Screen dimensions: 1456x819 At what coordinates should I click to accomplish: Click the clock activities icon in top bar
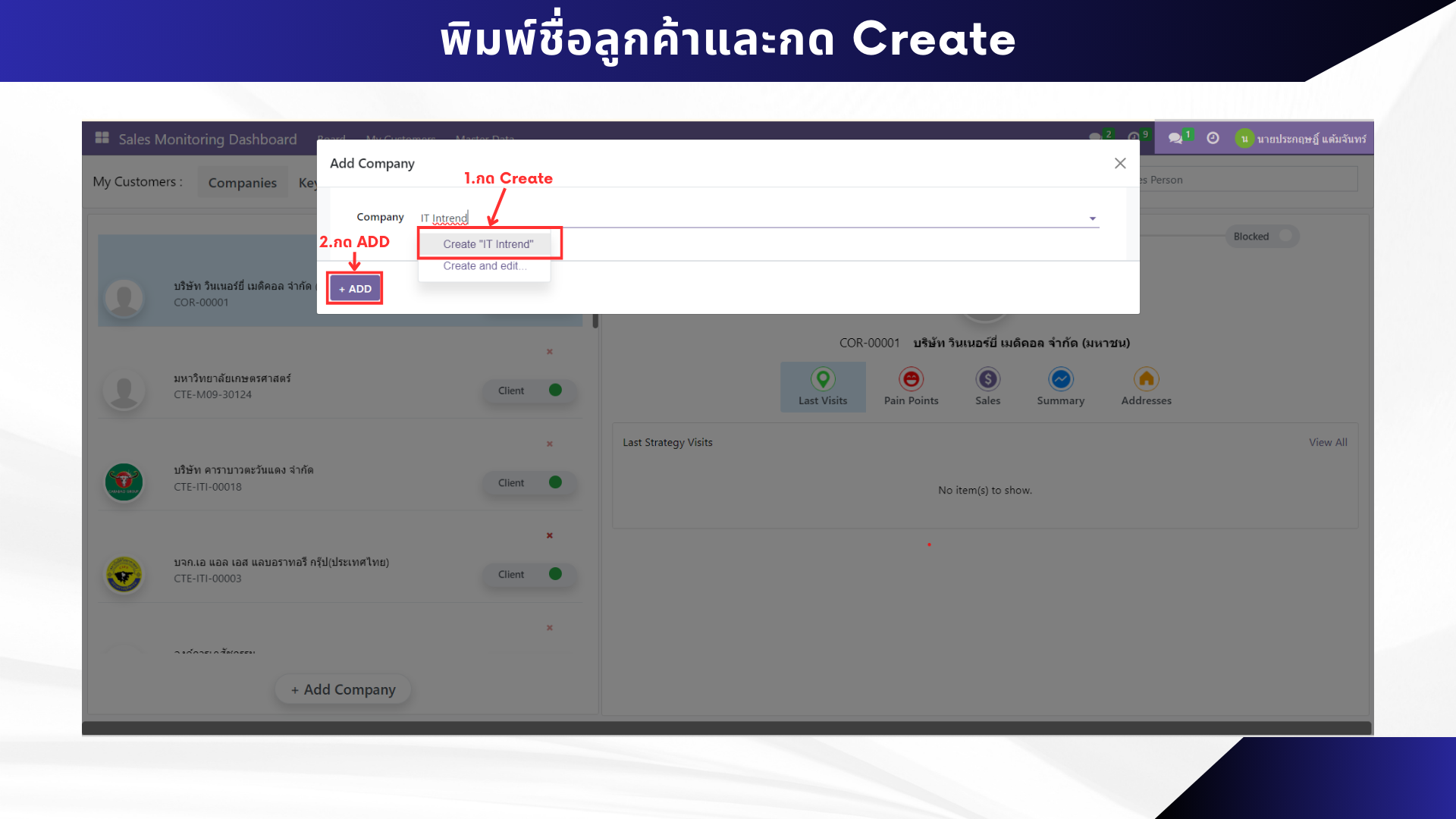[1213, 138]
